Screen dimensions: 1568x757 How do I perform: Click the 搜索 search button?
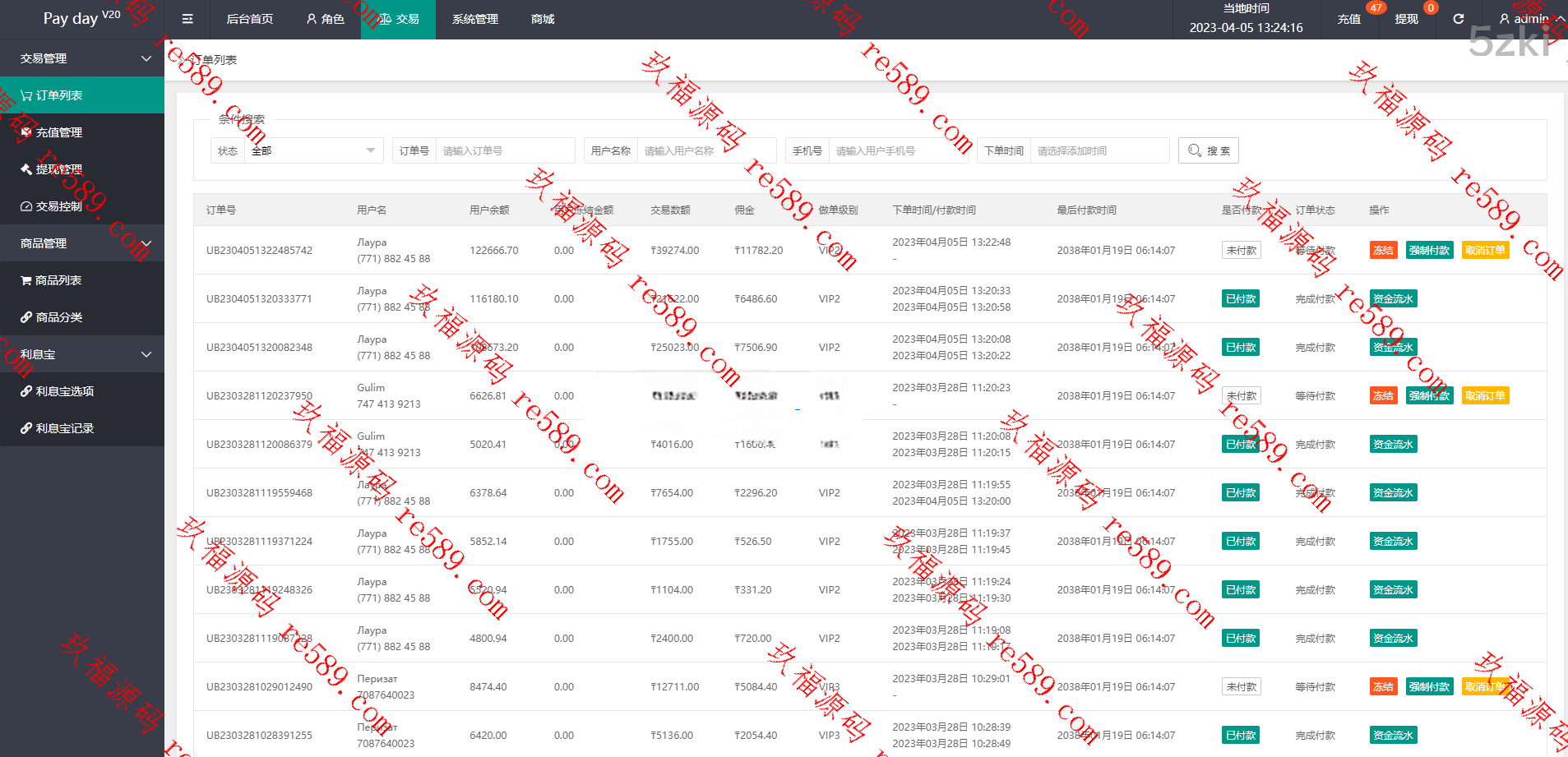(x=1209, y=150)
